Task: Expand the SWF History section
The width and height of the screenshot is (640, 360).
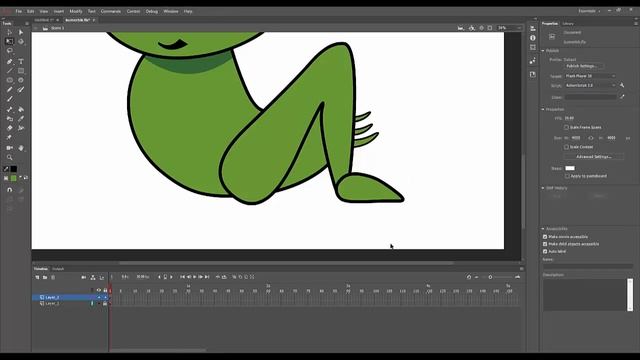Action: tap(543, 188)
